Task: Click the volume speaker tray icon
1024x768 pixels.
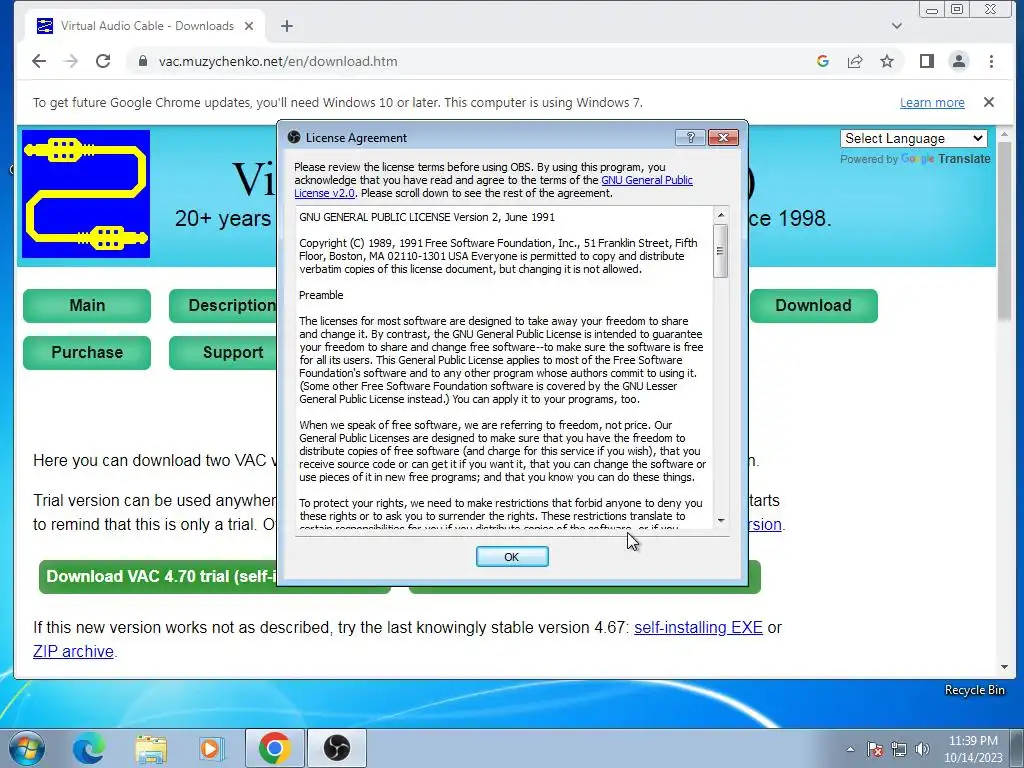Action: pos(922,749)
